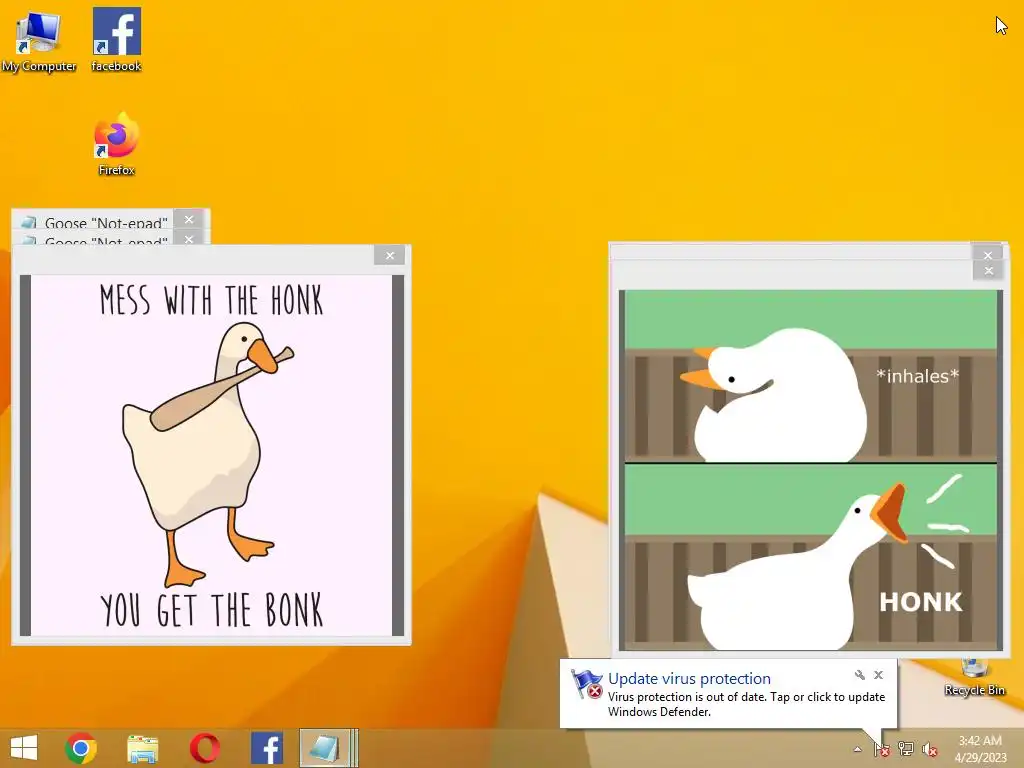Close the second Goose "Not-epad" window
The height and width of the screenshot is (768, 1024).
tap(189, 238)
